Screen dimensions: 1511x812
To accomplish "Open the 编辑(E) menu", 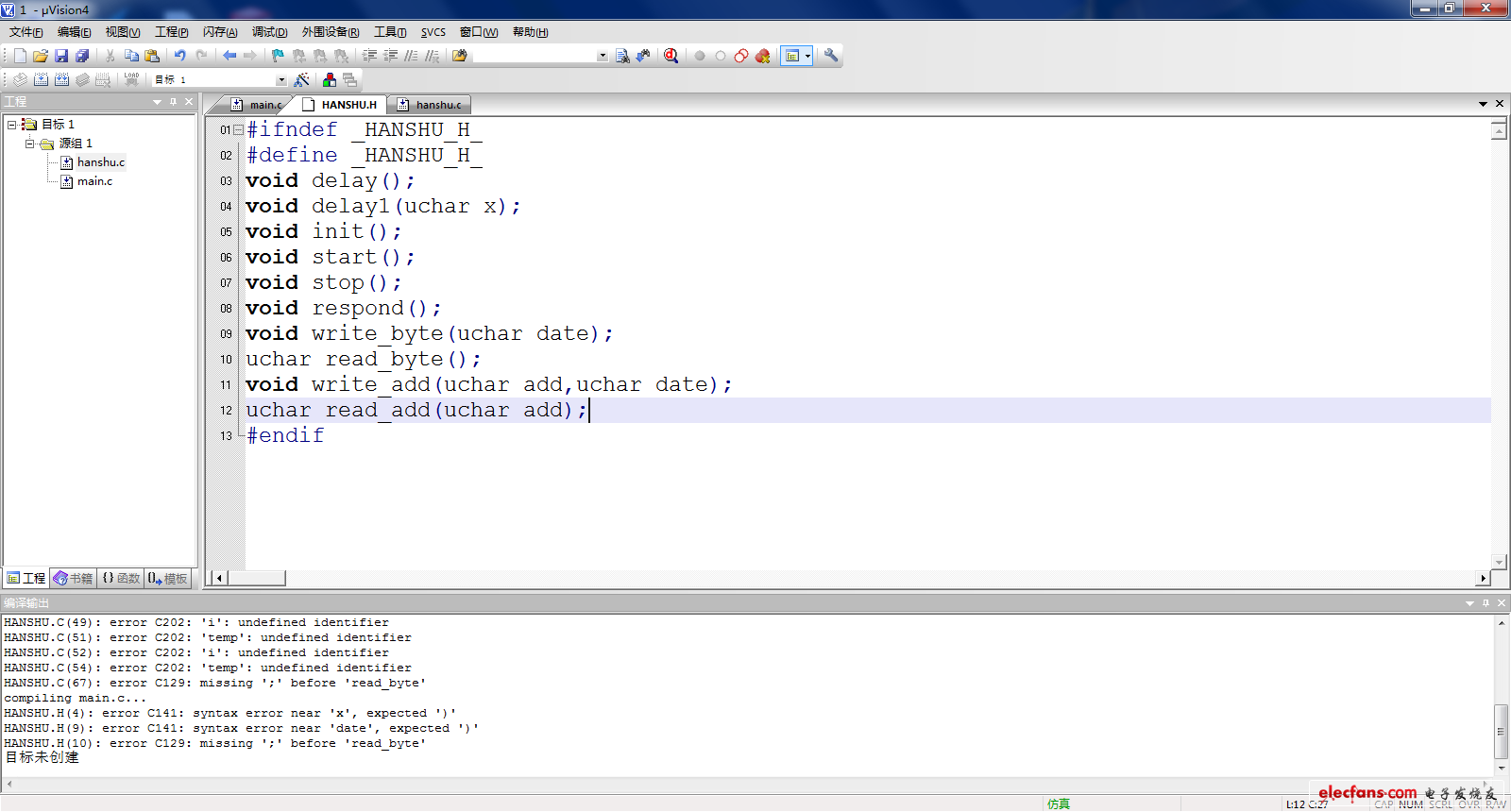I will (75, 32).
